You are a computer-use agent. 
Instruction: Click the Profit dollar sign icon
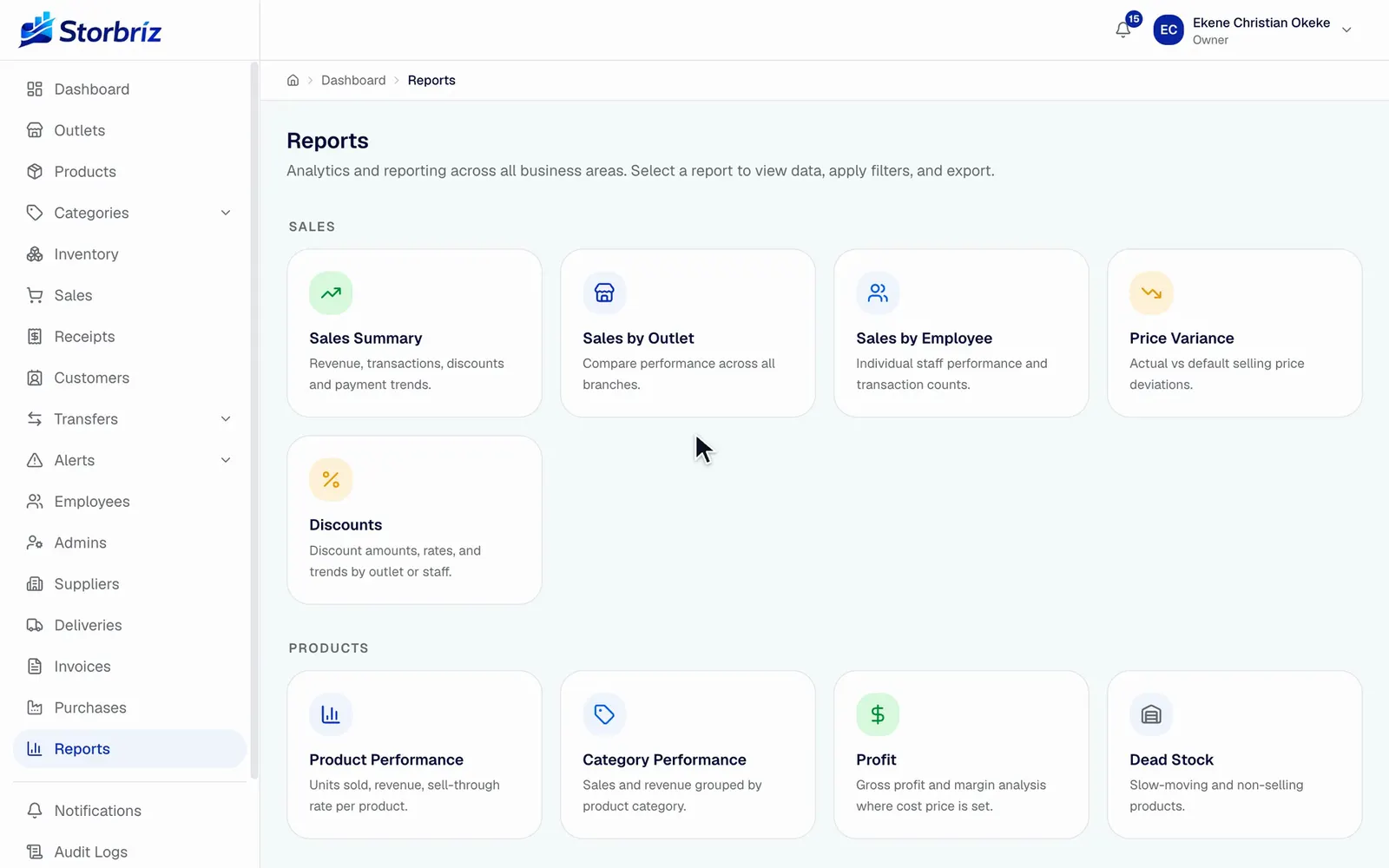(878, 714)
